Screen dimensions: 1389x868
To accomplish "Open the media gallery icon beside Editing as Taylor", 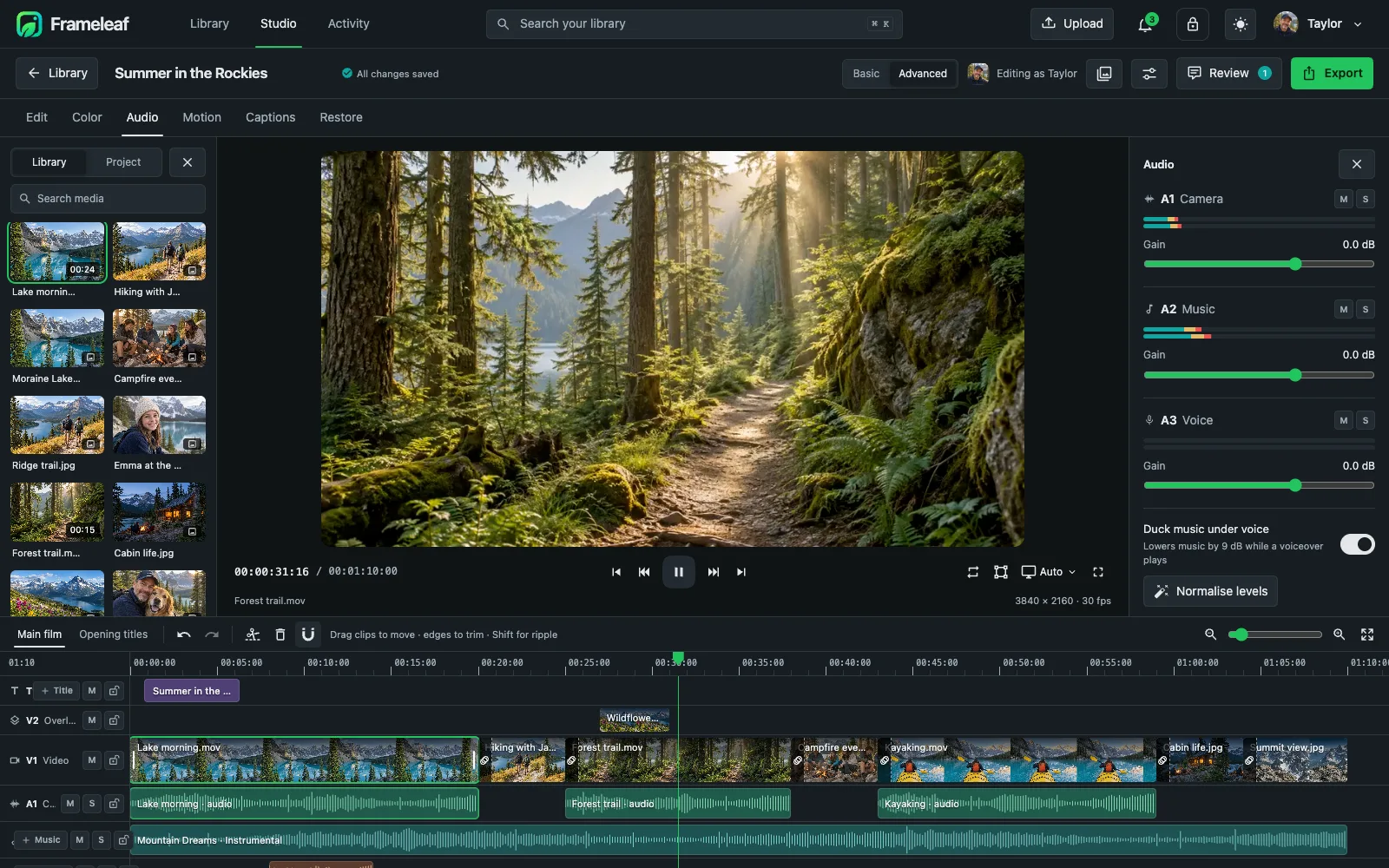I will point(1104,74).
